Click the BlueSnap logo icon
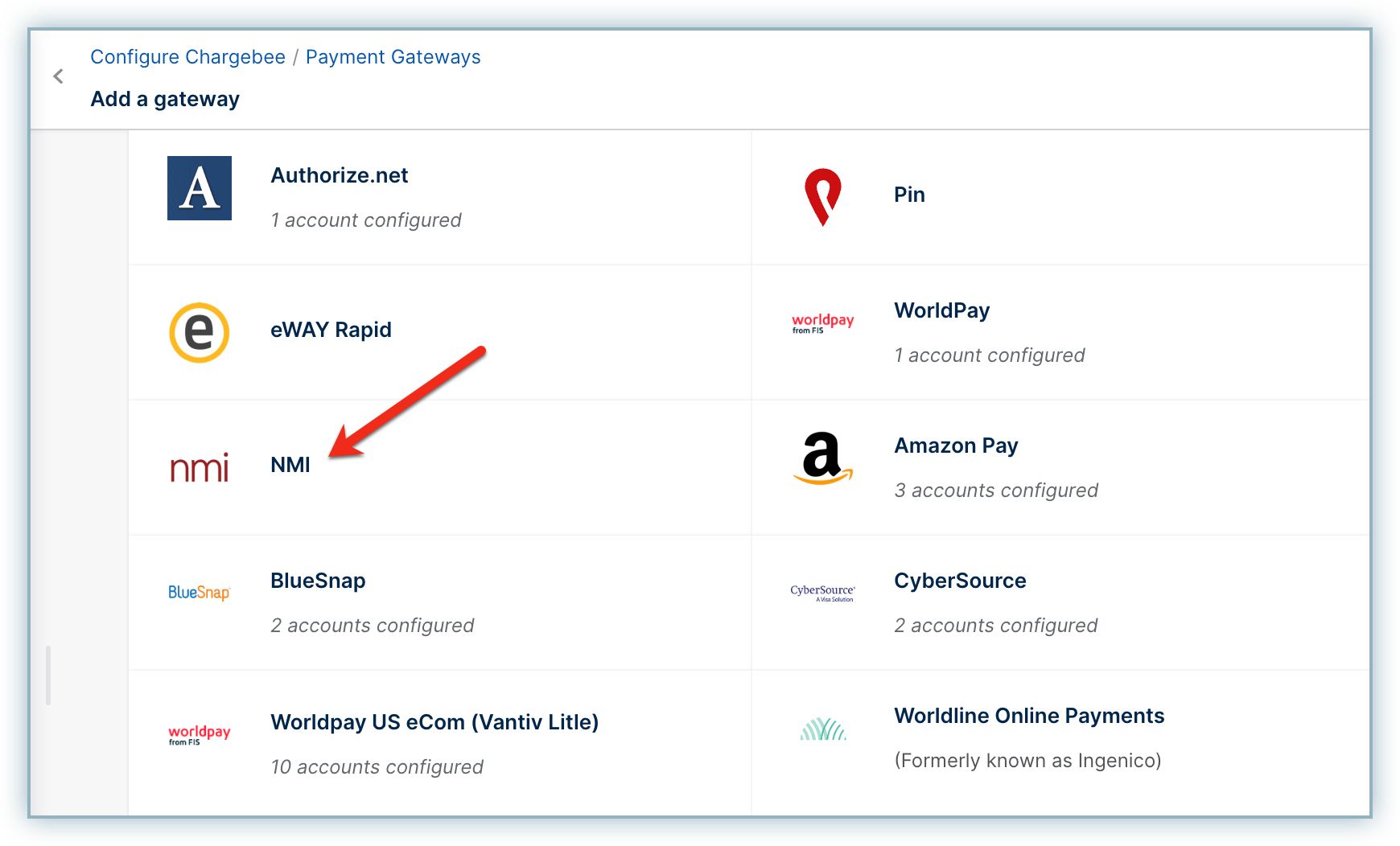This screenshot has height=846, width=1400. click(200, 593)
